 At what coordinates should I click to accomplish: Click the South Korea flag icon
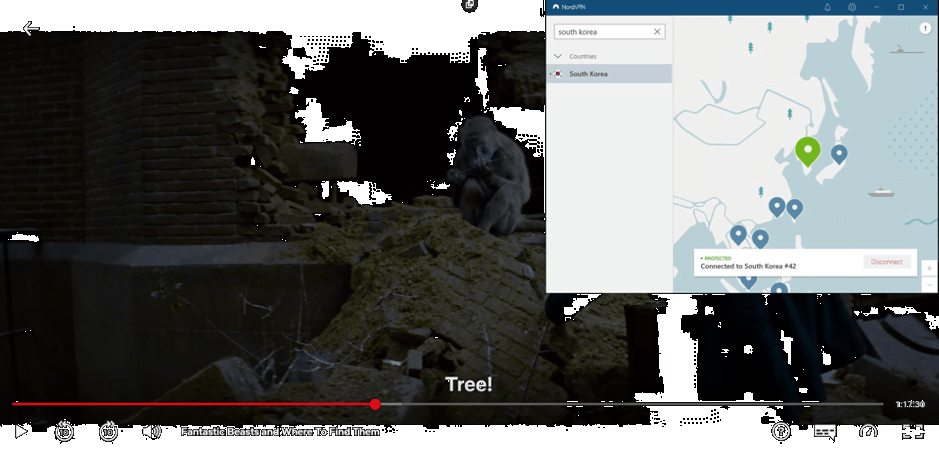[558, 74]
